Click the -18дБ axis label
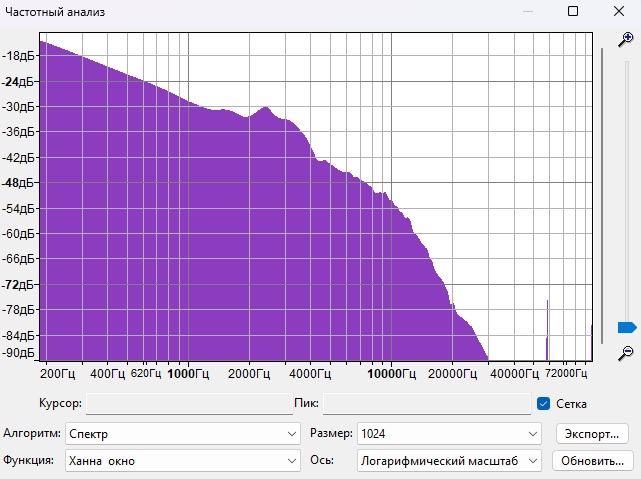This screenshot has width=641, height=479. (18, 56)
